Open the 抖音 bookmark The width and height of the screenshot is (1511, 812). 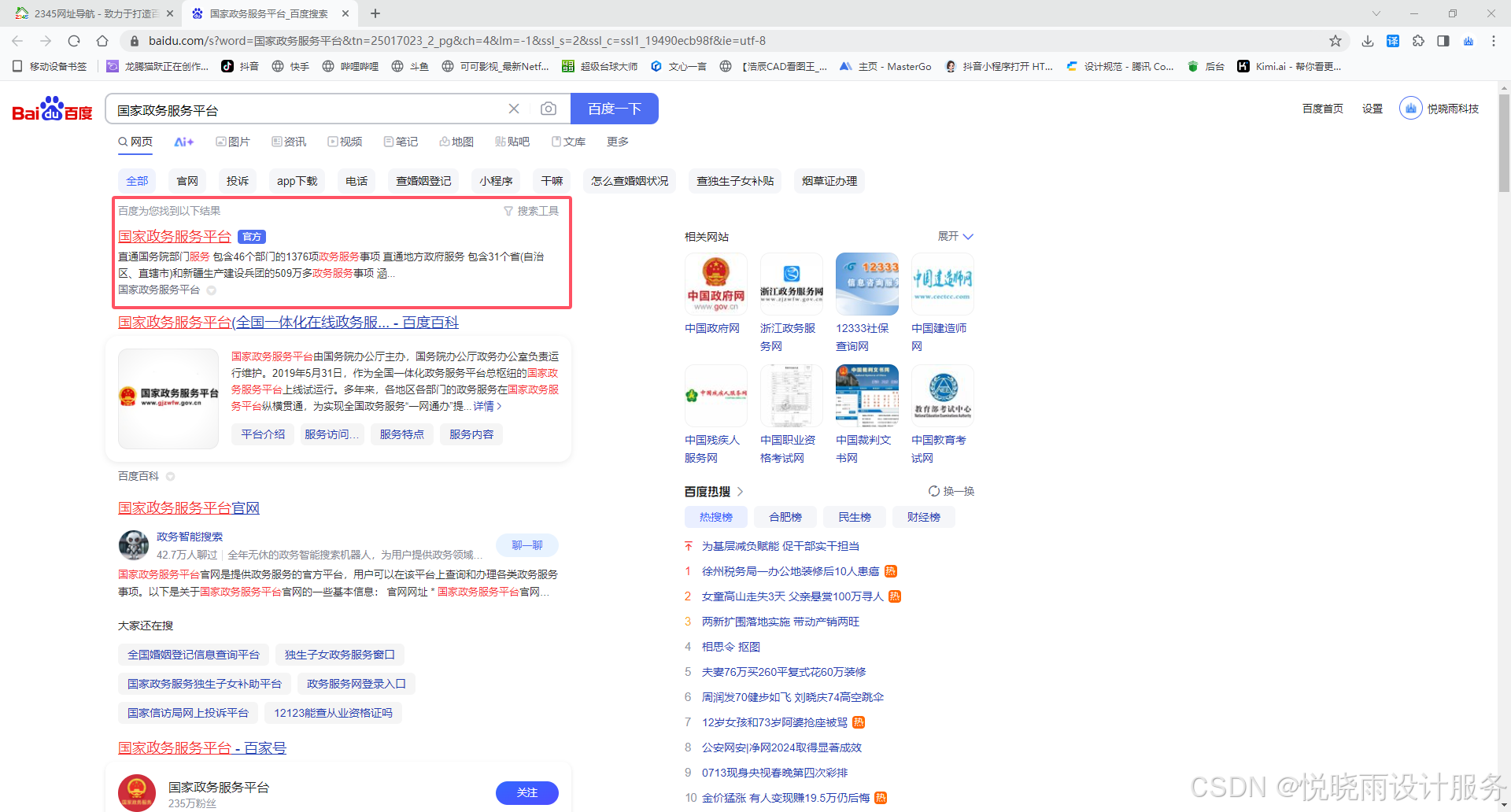[x=241, y=66]
